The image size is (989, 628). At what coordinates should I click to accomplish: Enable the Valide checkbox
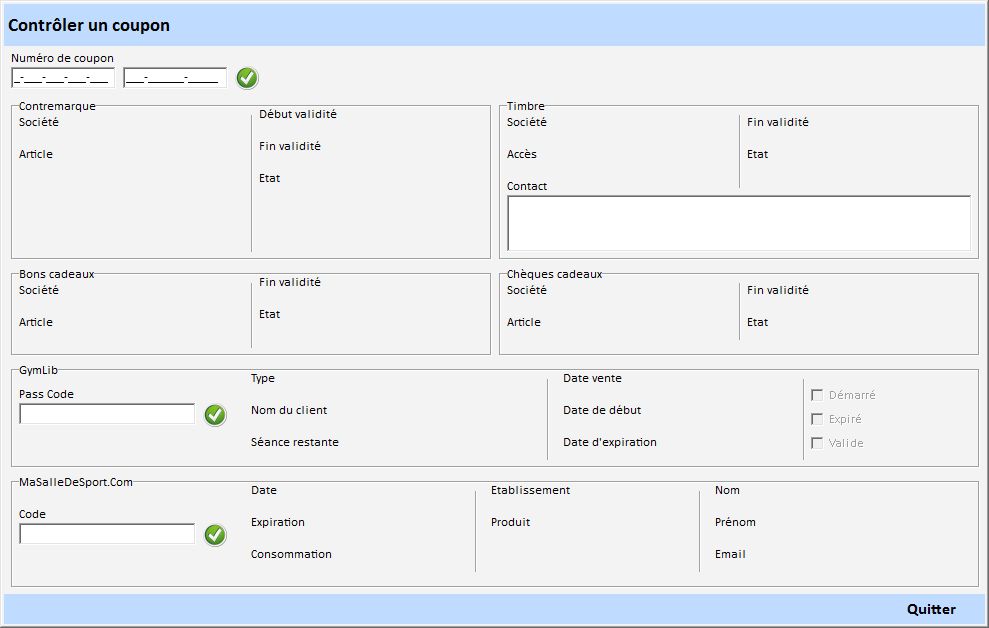[x=817, y=443]
